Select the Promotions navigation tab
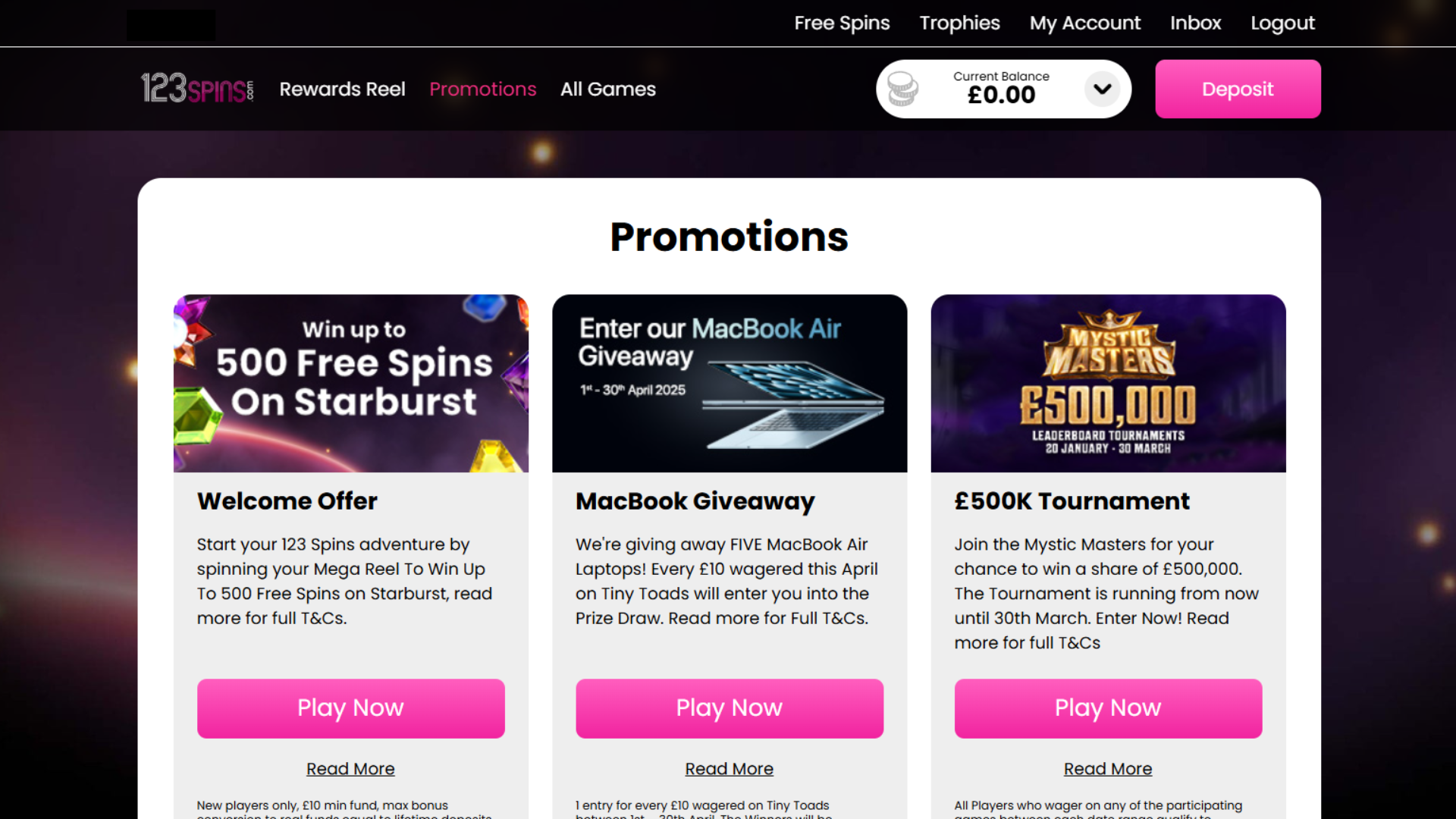1456x819 pixels. 482,89
